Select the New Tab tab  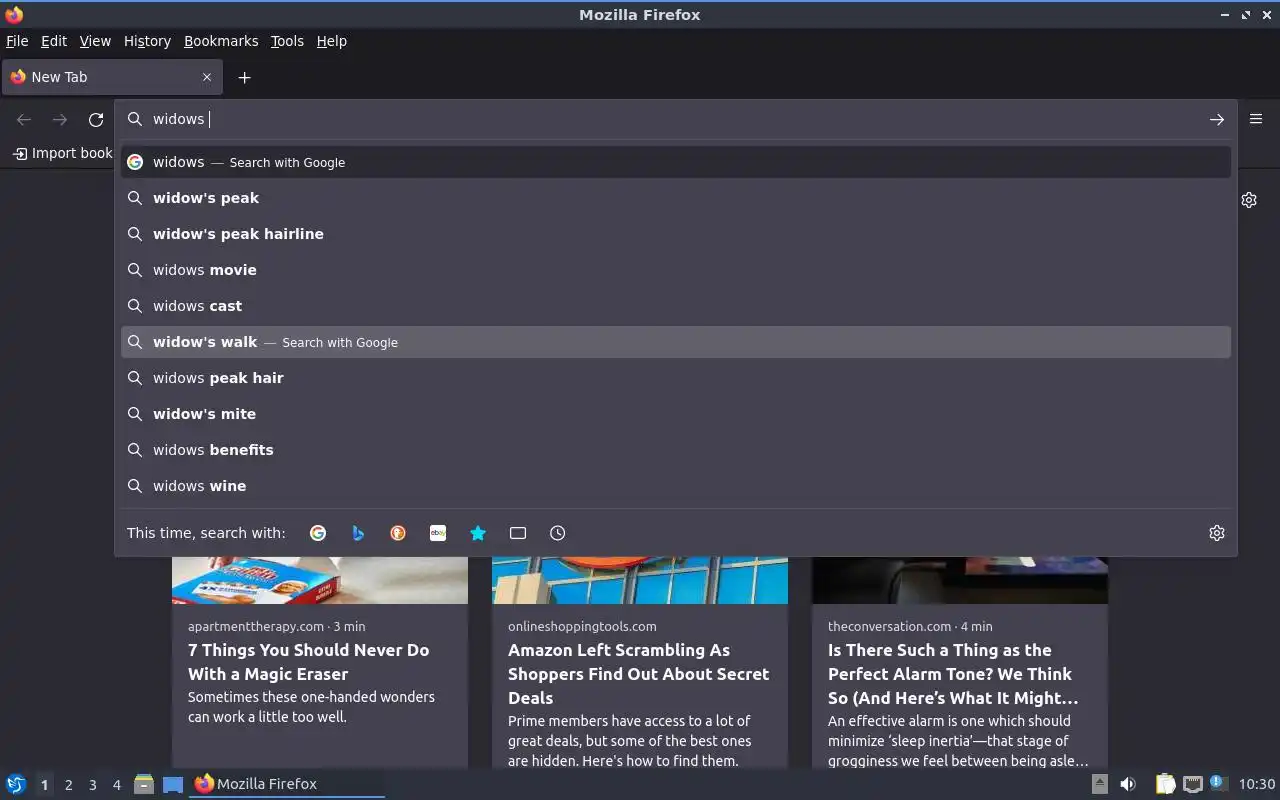click(110, 77)
